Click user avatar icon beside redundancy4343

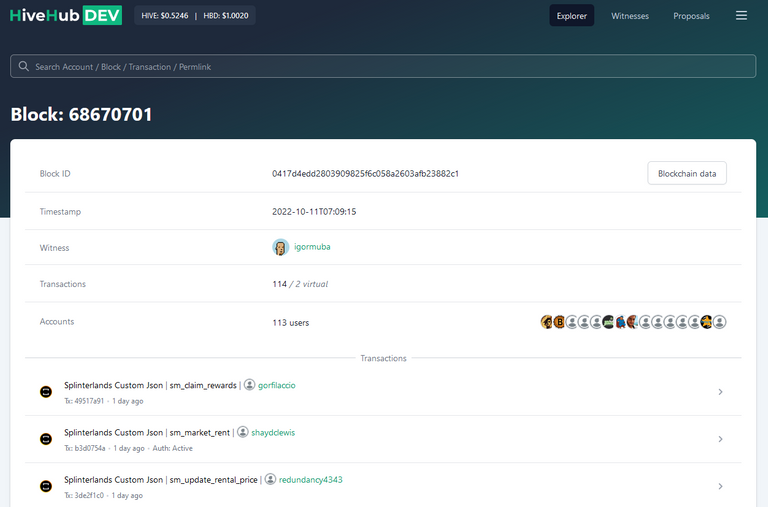[270, 479]
